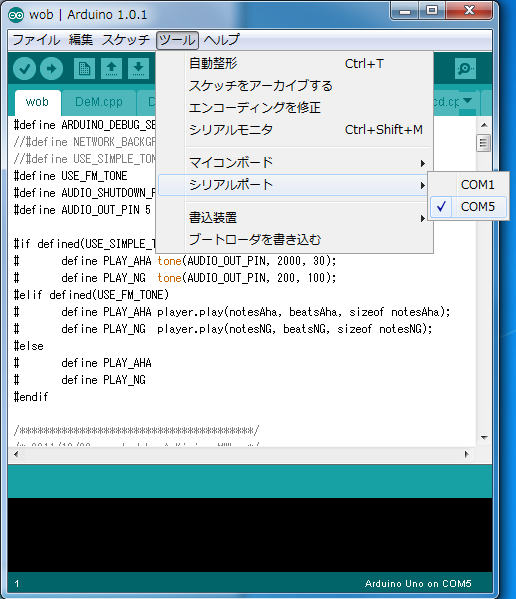Click '#elif defined(USE_FM_TONE)' line

91,295
